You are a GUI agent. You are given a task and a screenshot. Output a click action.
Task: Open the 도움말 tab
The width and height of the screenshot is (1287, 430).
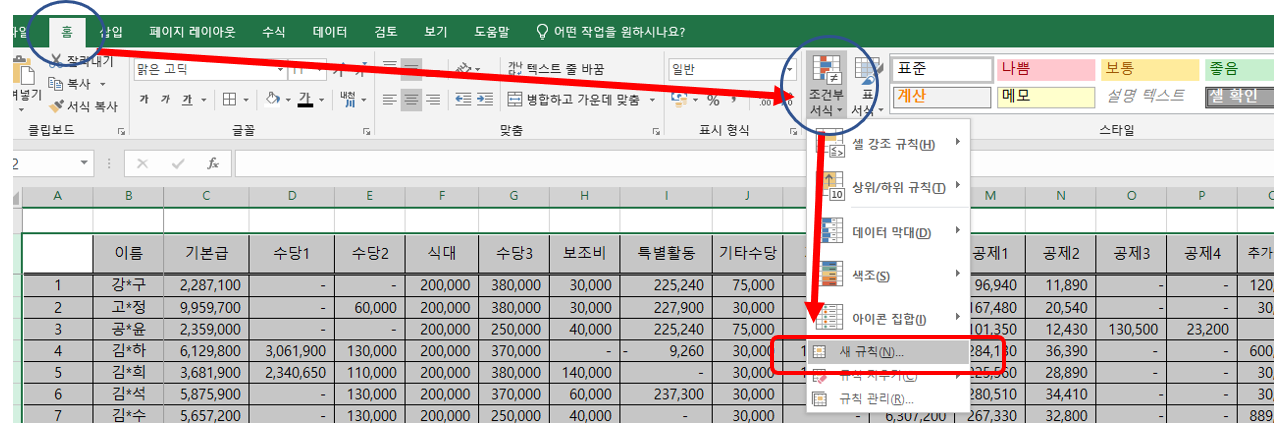[491, 31]
